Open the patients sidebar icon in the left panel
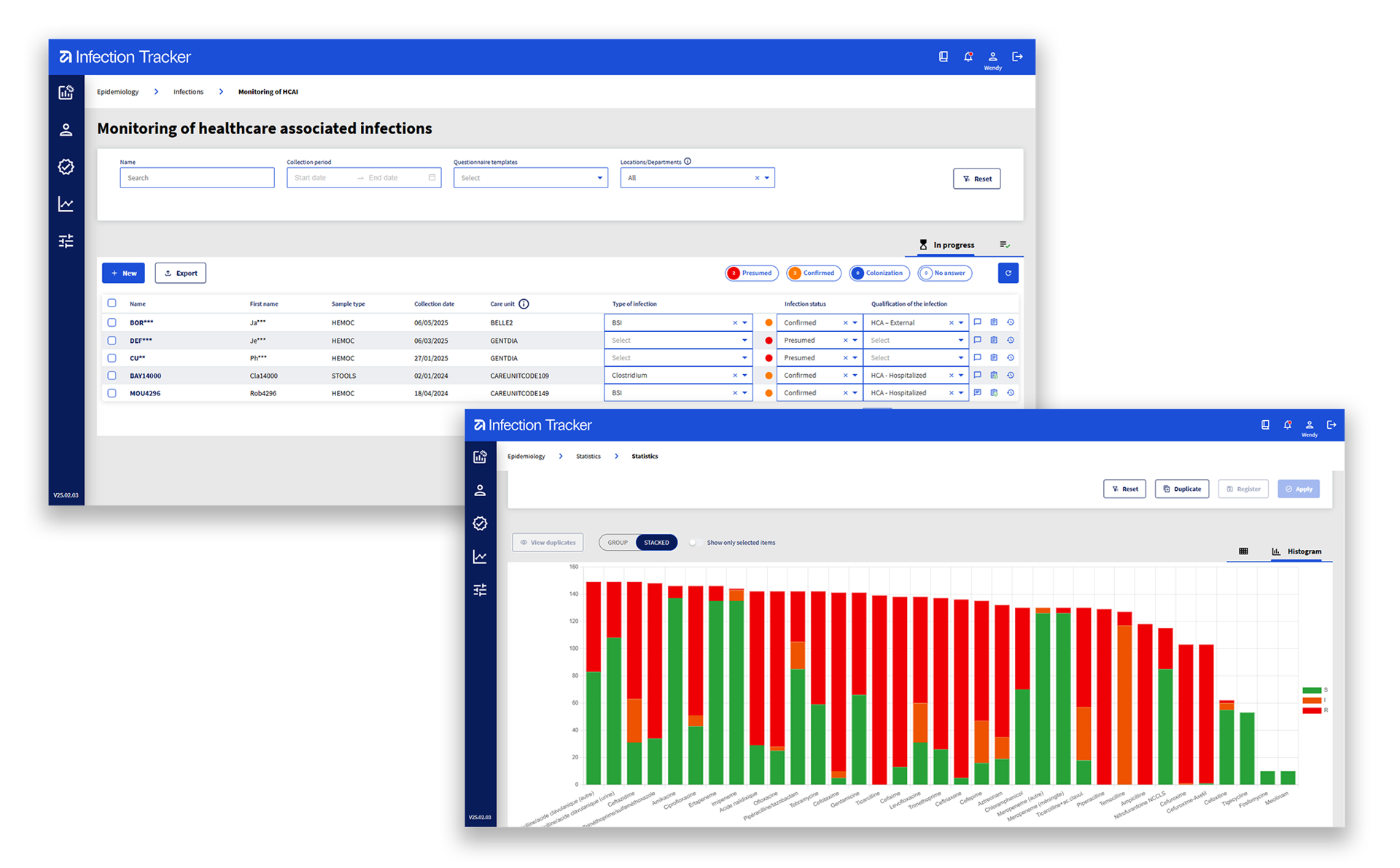 pyautogui.click(x=66, y=130)
